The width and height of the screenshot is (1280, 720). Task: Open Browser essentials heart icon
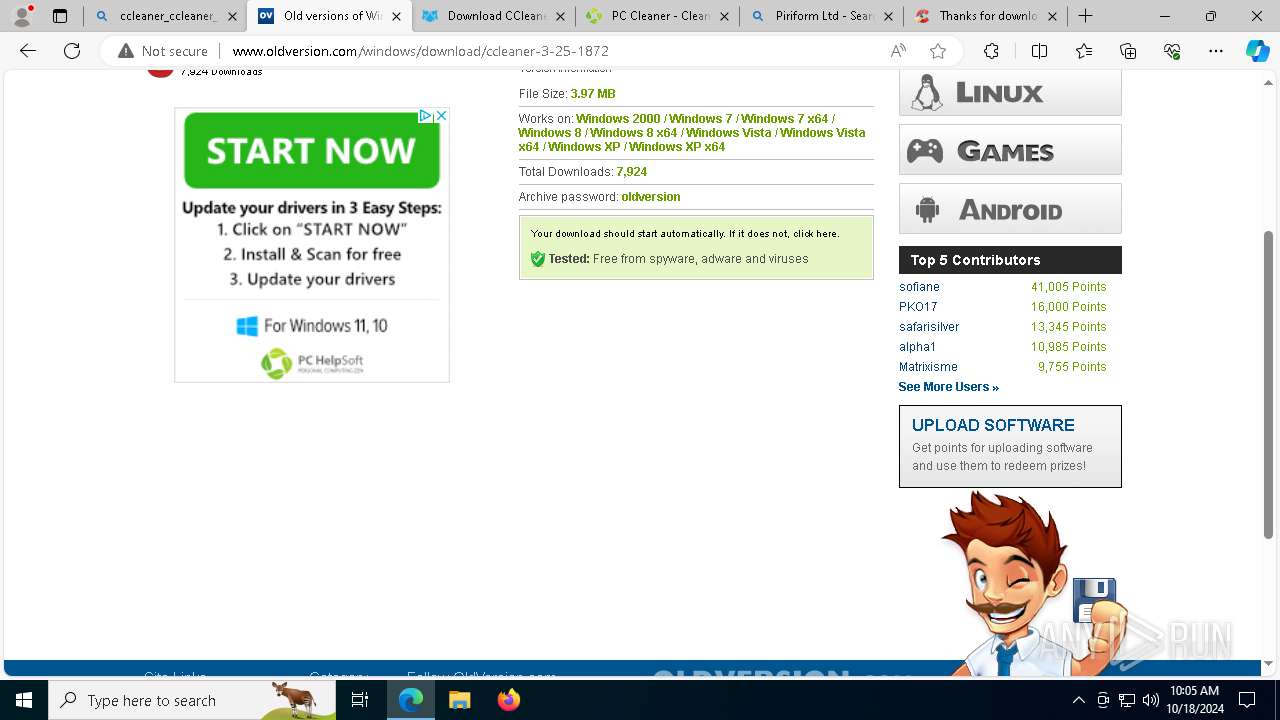(x=1172, y=51)
